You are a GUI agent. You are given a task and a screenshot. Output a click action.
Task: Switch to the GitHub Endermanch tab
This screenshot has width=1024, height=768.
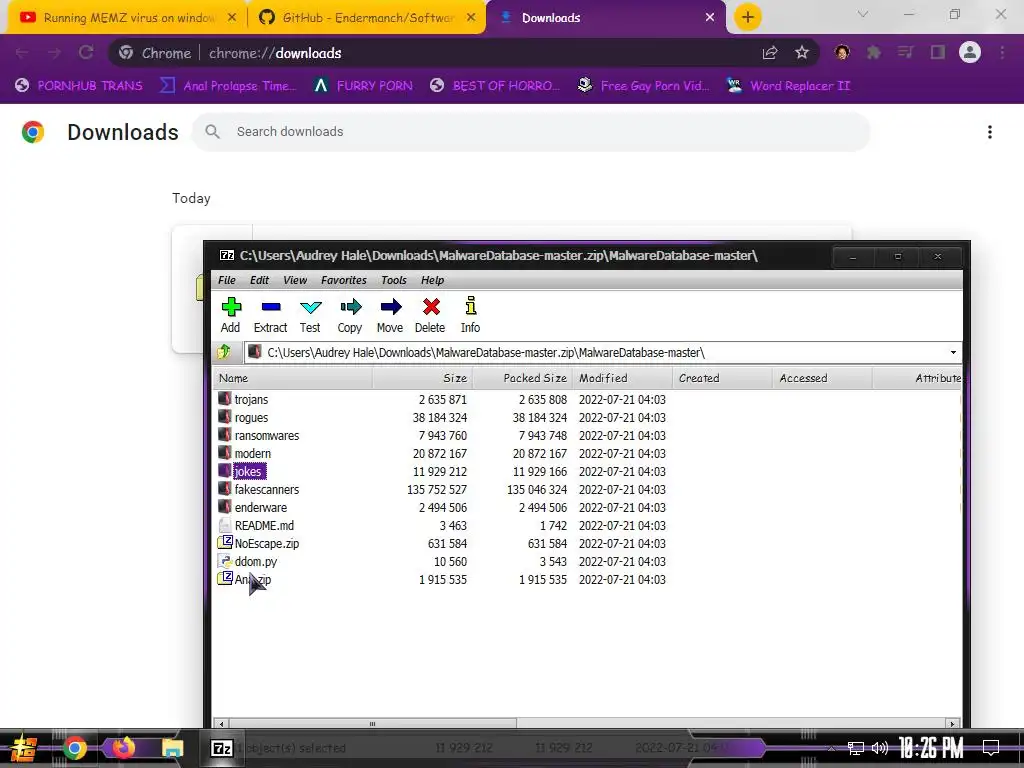point(367,18)
